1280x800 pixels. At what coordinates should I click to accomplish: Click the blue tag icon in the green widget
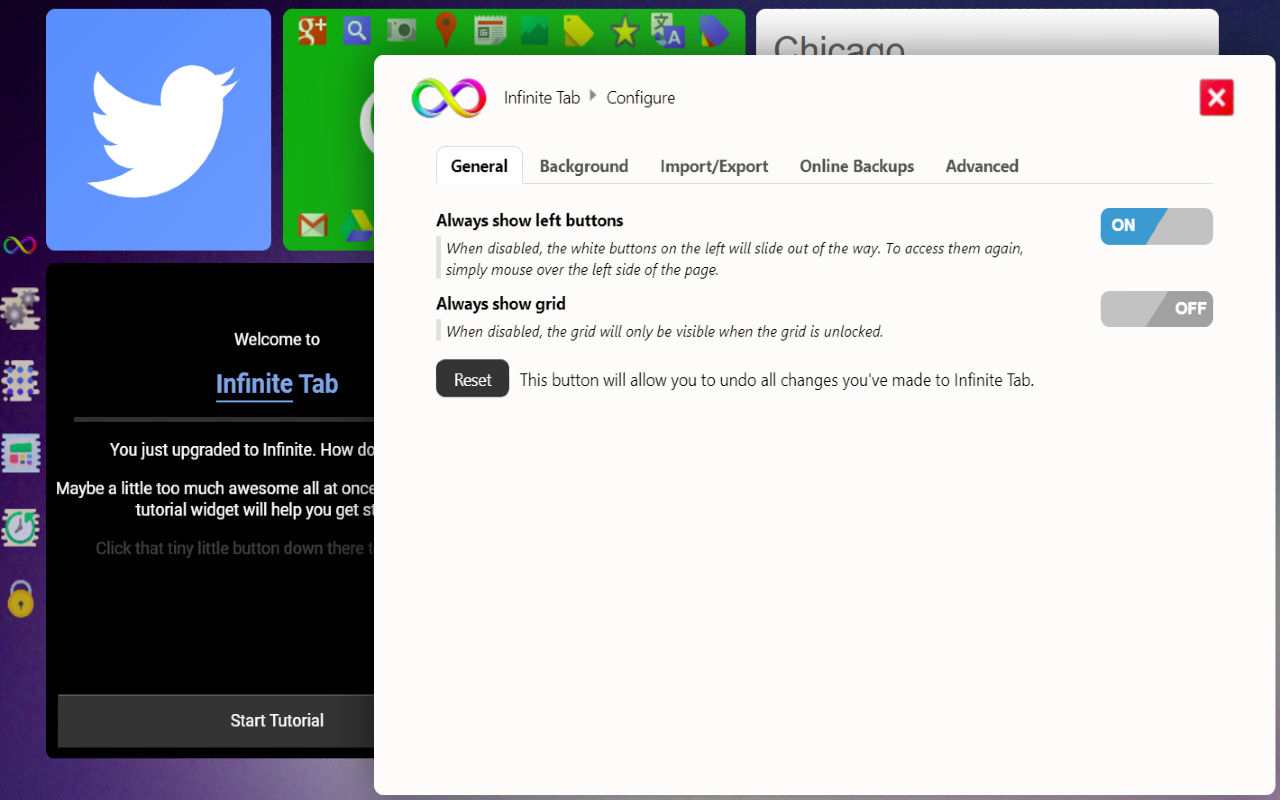pyautogui.click(x=713, y=31)
